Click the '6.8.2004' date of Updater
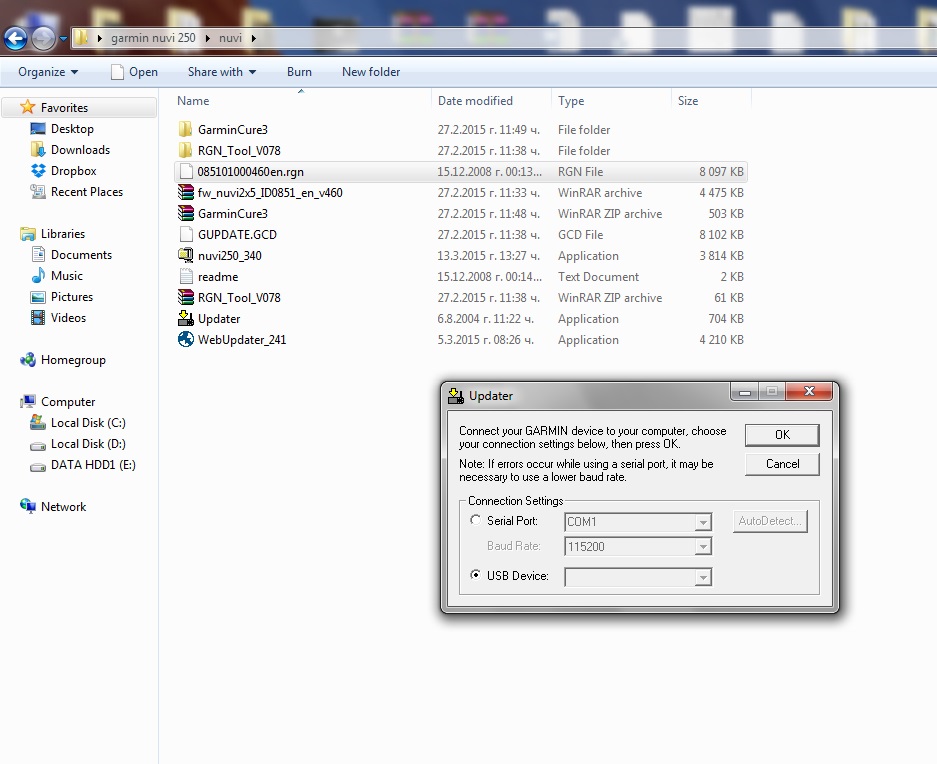Viewport: 937px width, 764px height. point(485,319)
